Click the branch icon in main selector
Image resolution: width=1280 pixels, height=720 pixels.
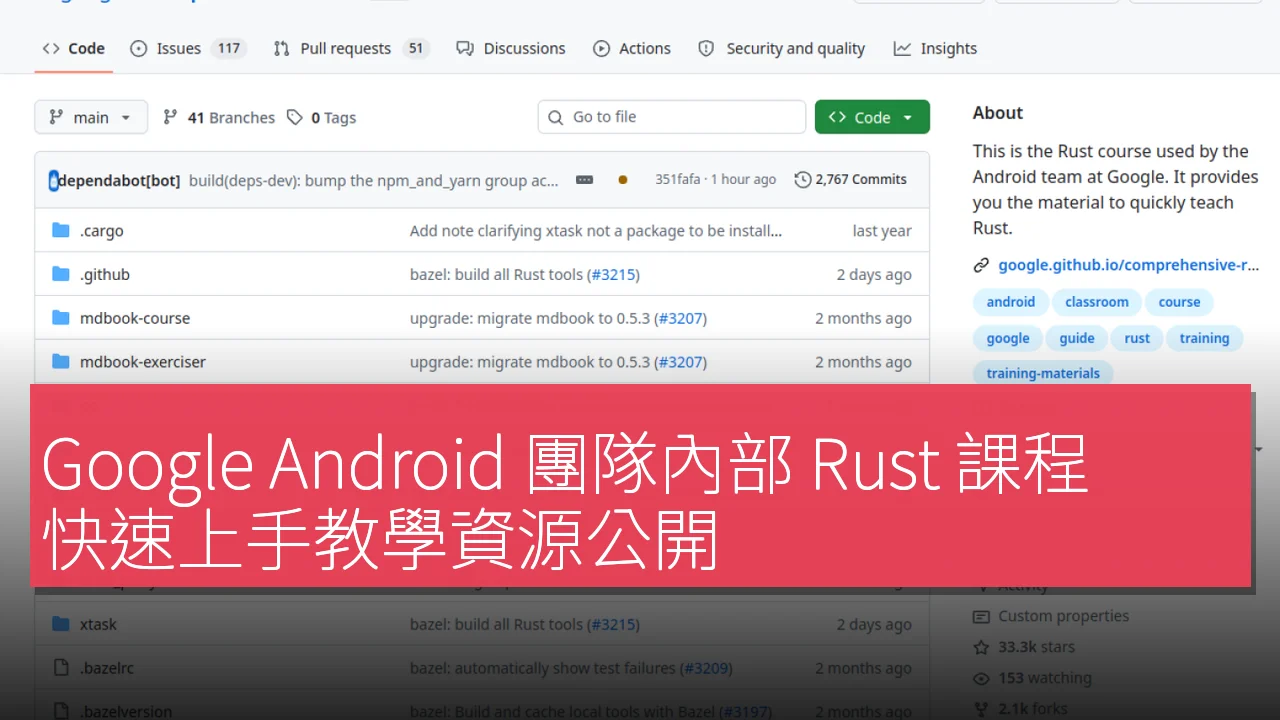click(56, 117)
